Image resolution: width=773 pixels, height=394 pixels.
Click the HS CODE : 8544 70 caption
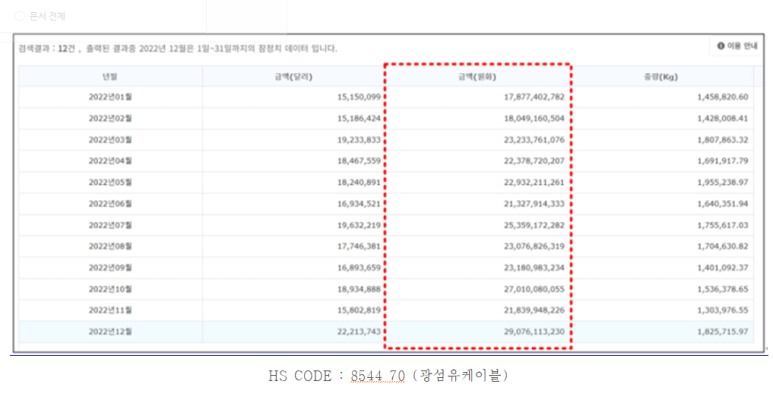[388, 376]
